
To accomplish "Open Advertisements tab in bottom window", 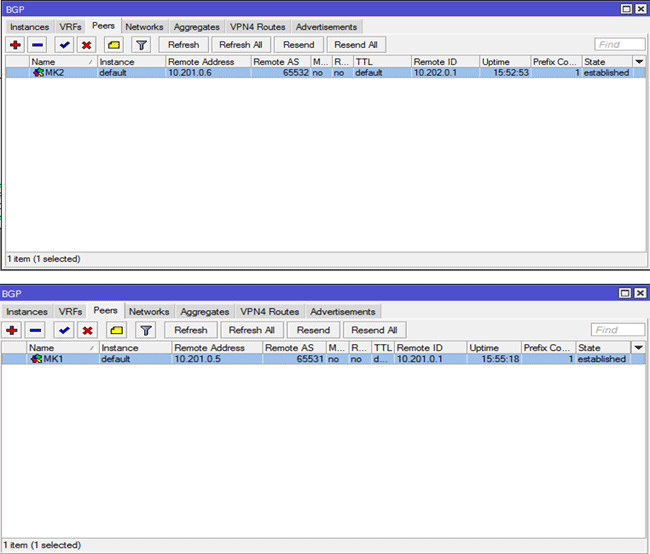I will point(343,312).
